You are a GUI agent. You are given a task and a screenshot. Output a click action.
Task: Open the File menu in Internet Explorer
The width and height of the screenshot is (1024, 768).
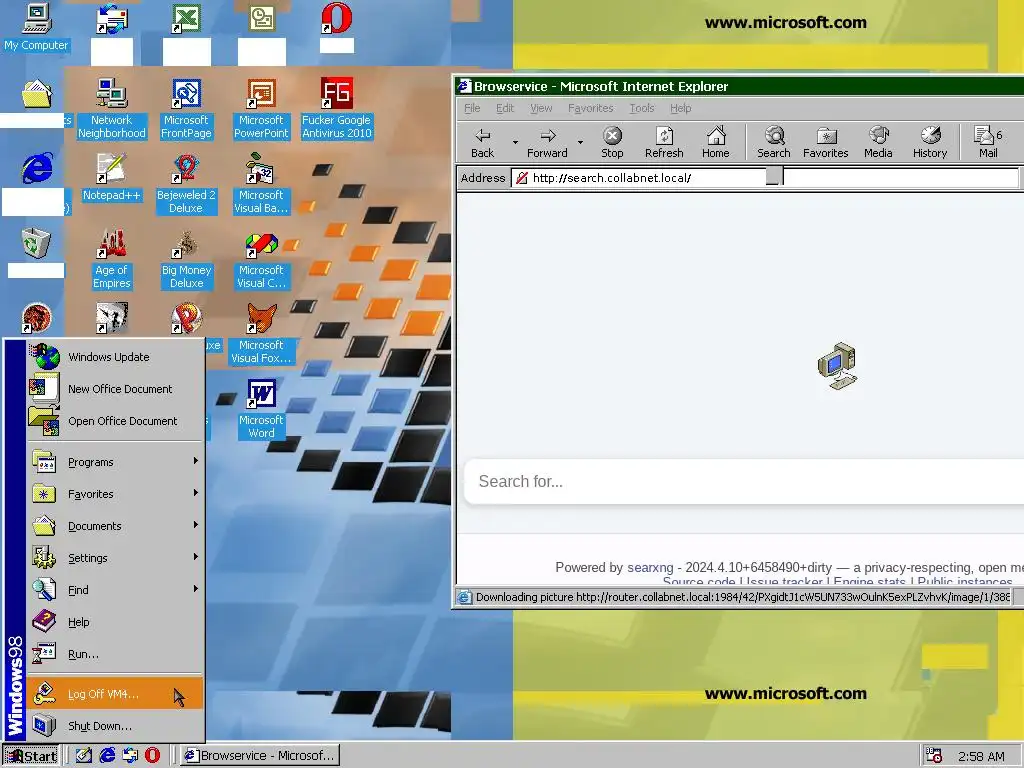tap(472, 108)
